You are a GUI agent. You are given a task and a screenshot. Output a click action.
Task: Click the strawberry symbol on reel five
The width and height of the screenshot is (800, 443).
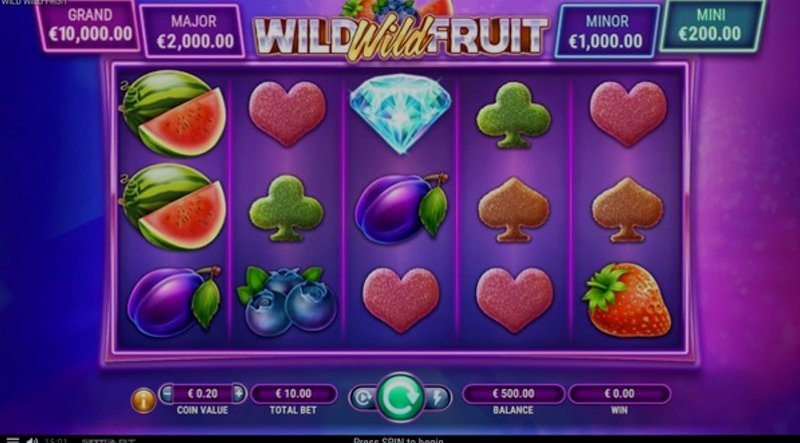point(627,300)
